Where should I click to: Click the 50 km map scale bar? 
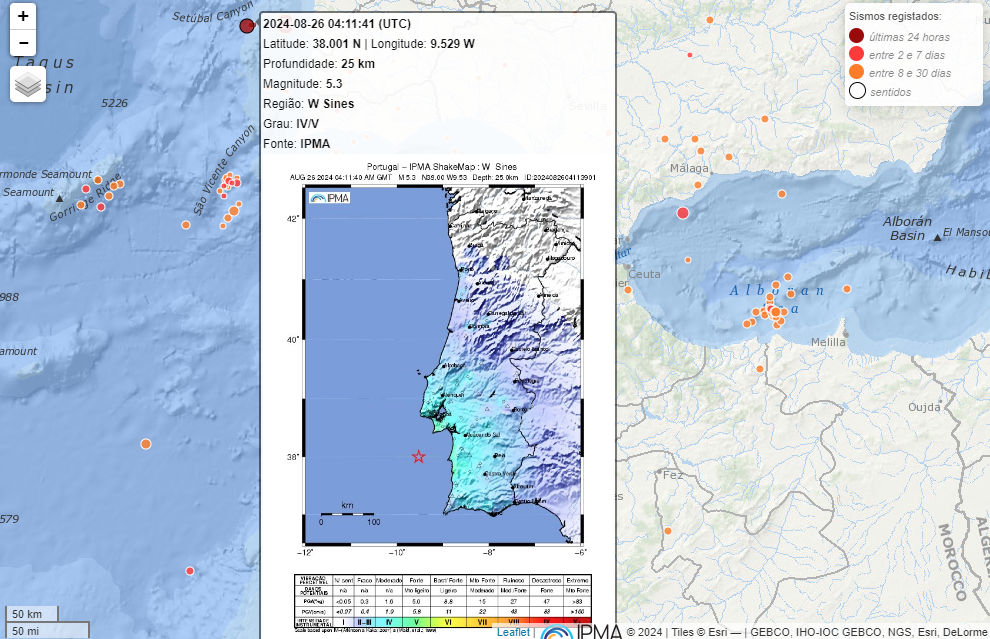click(x=32, y=614)
